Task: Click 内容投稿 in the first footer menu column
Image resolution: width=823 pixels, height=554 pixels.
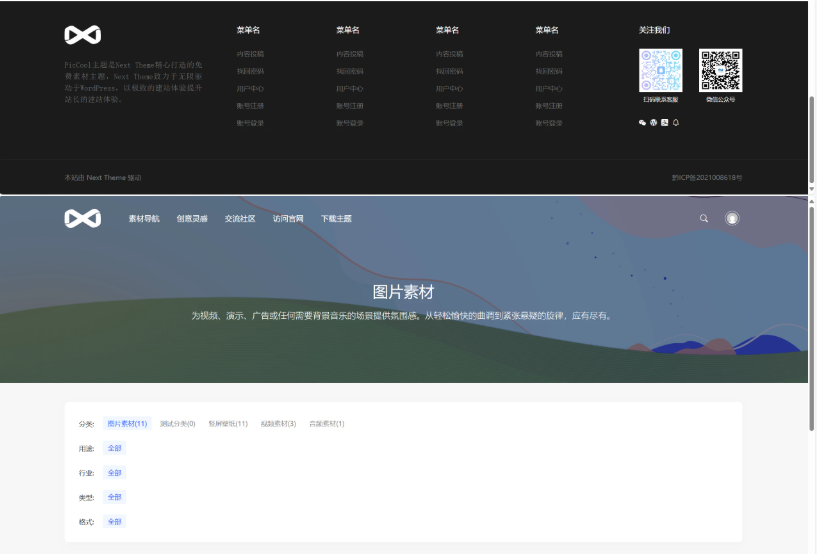Action: (x=250, y=54)
